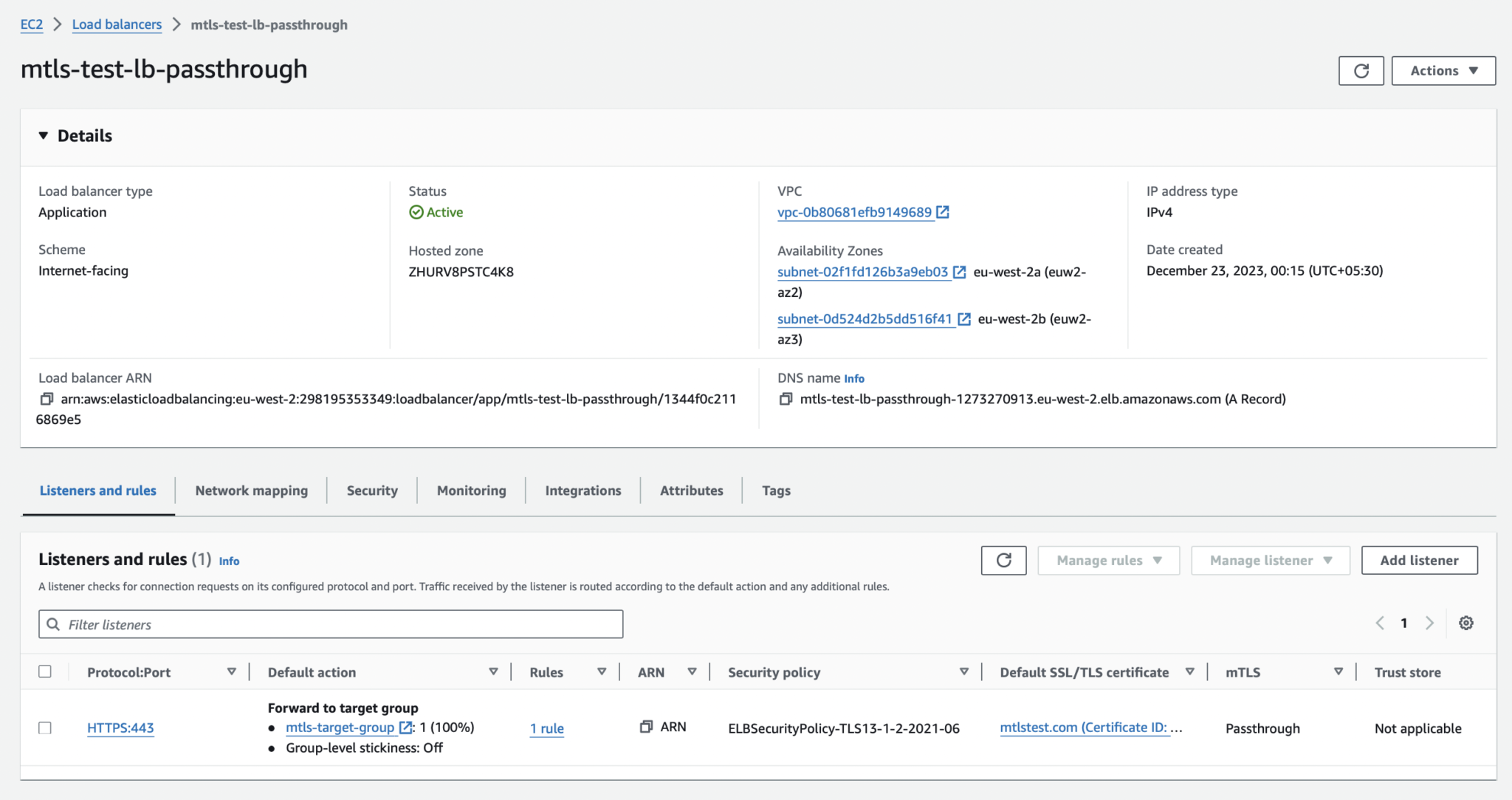Copy the listener ARN
The height and width of the screenshot is (800, 1512).
[x=646, y=726]
